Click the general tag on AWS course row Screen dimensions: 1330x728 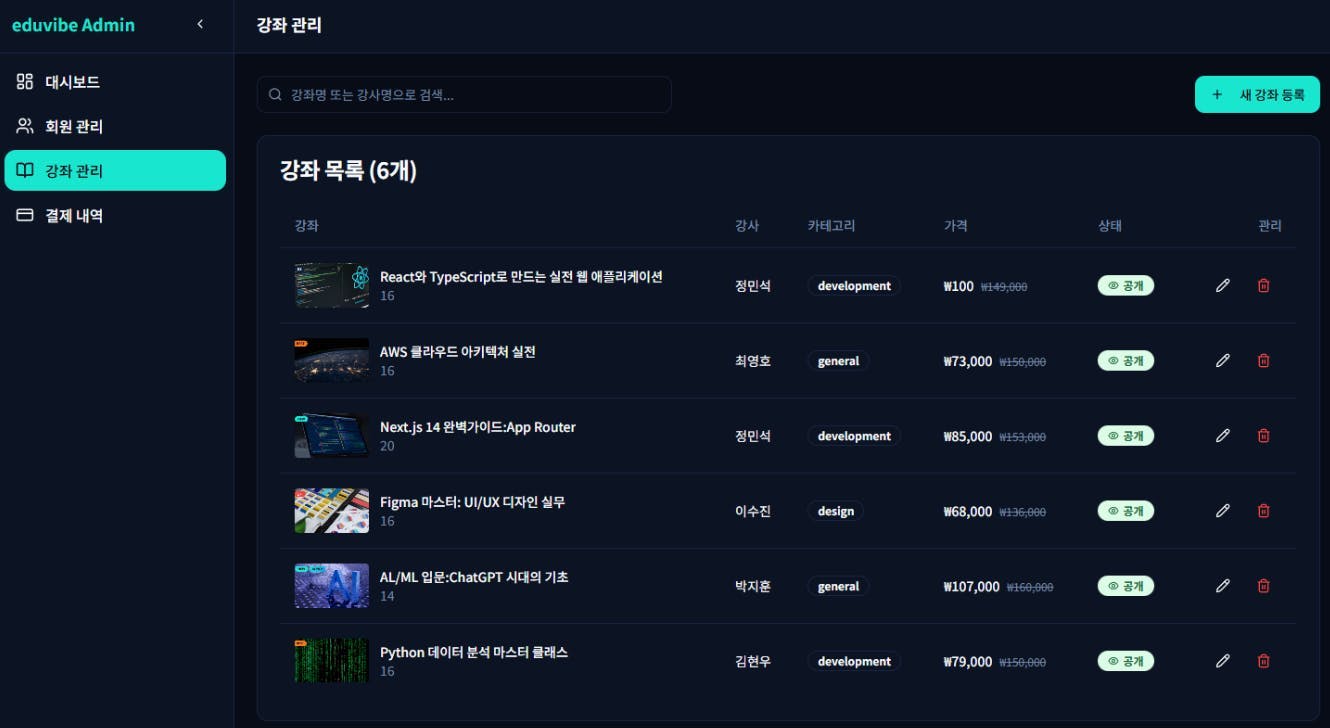tap(838, 361)
